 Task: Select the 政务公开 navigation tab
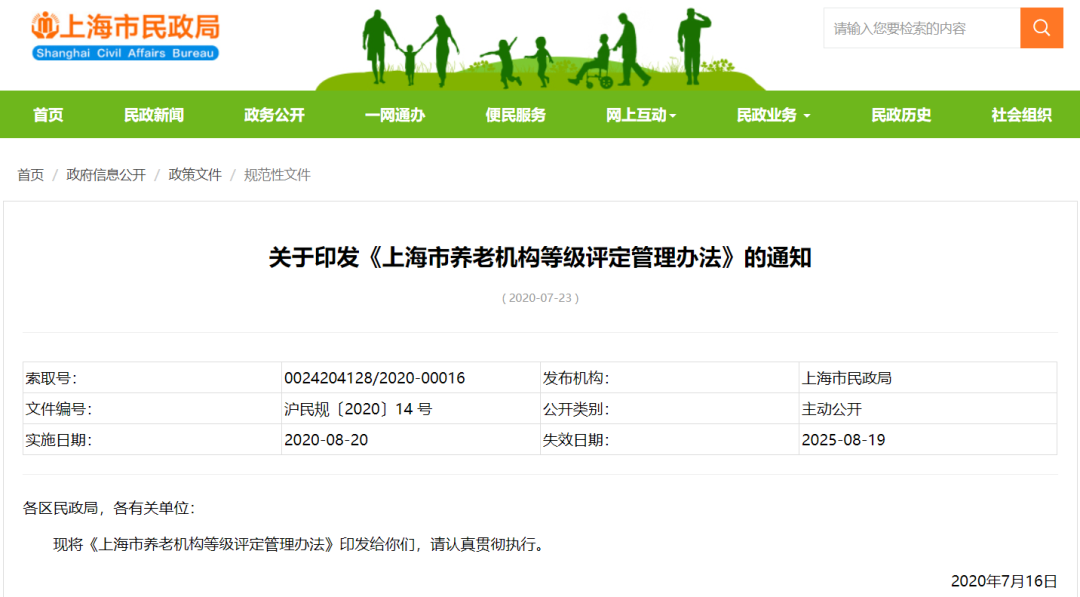point(274,115)
